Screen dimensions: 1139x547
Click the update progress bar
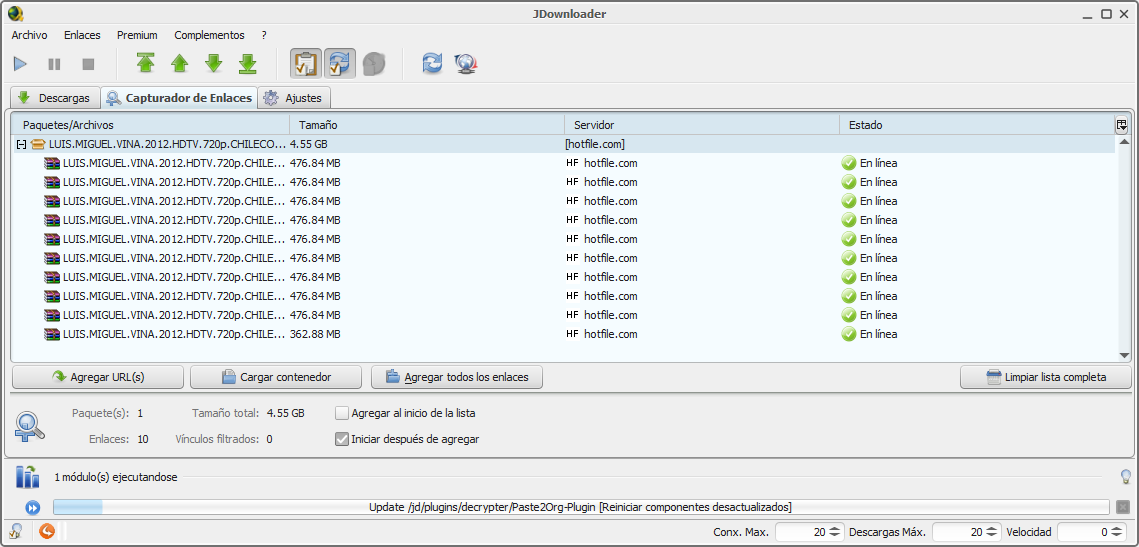click(581, 507)
